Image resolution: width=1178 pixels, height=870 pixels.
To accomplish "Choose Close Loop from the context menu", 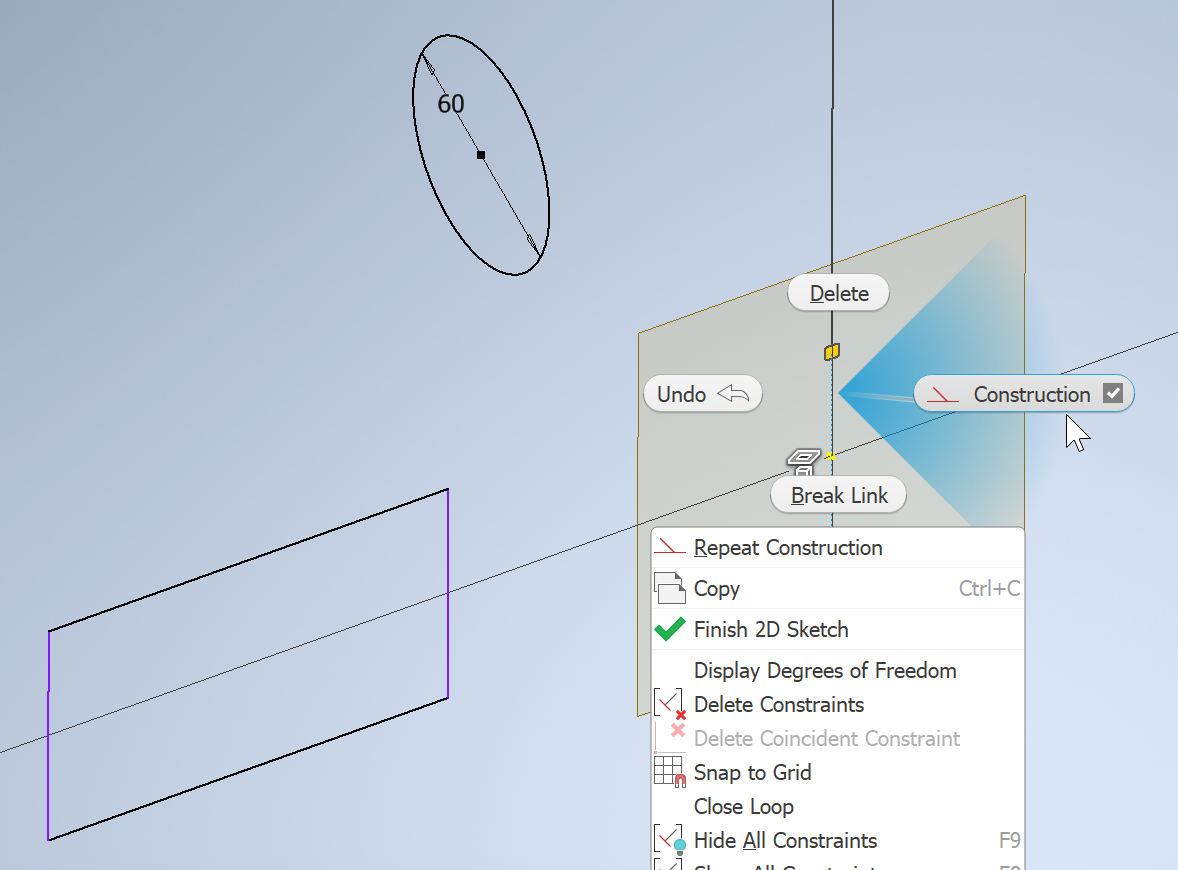I will coord(744,806).
